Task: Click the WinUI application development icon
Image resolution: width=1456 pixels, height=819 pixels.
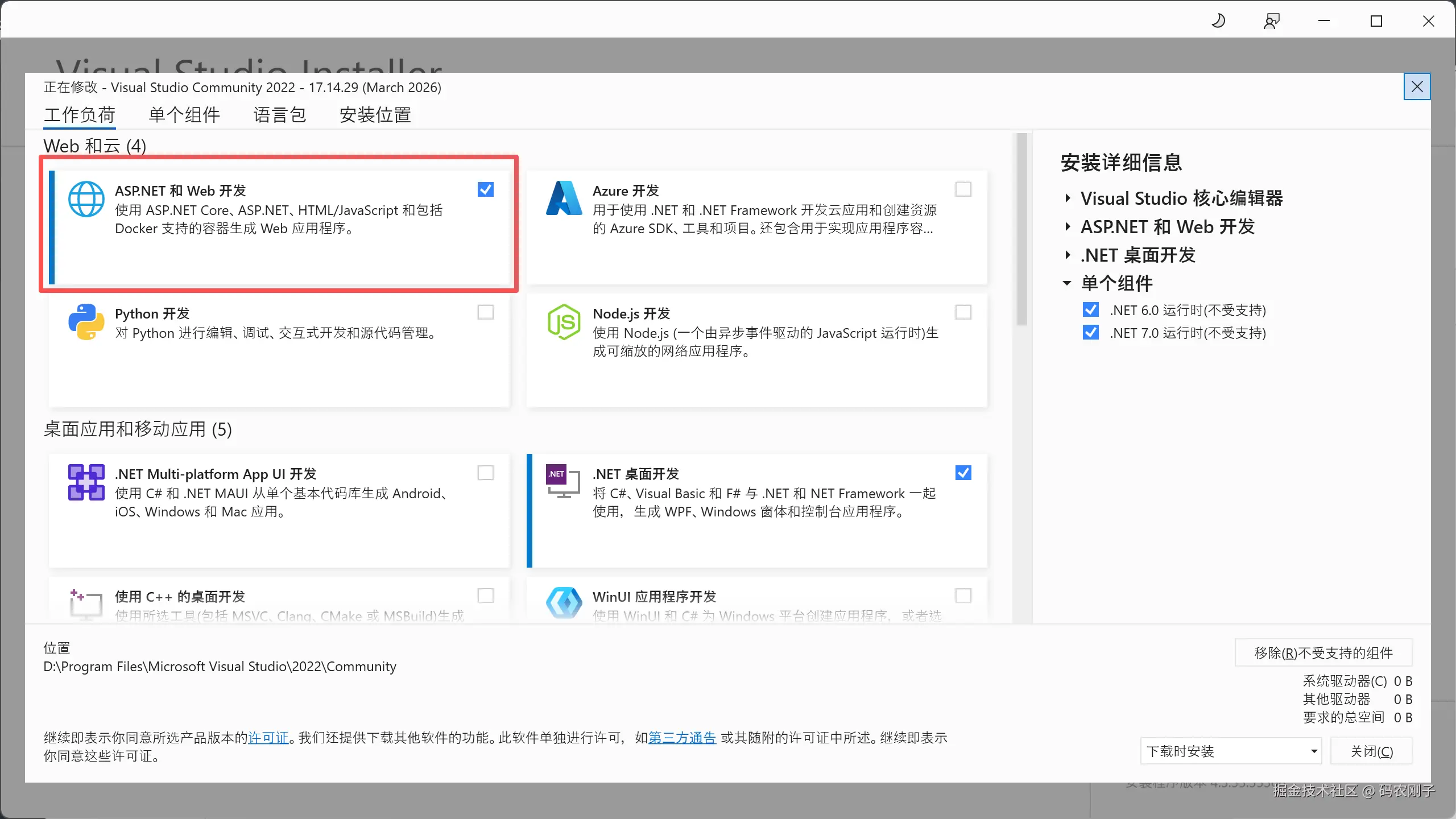Action: click(564, 603)
